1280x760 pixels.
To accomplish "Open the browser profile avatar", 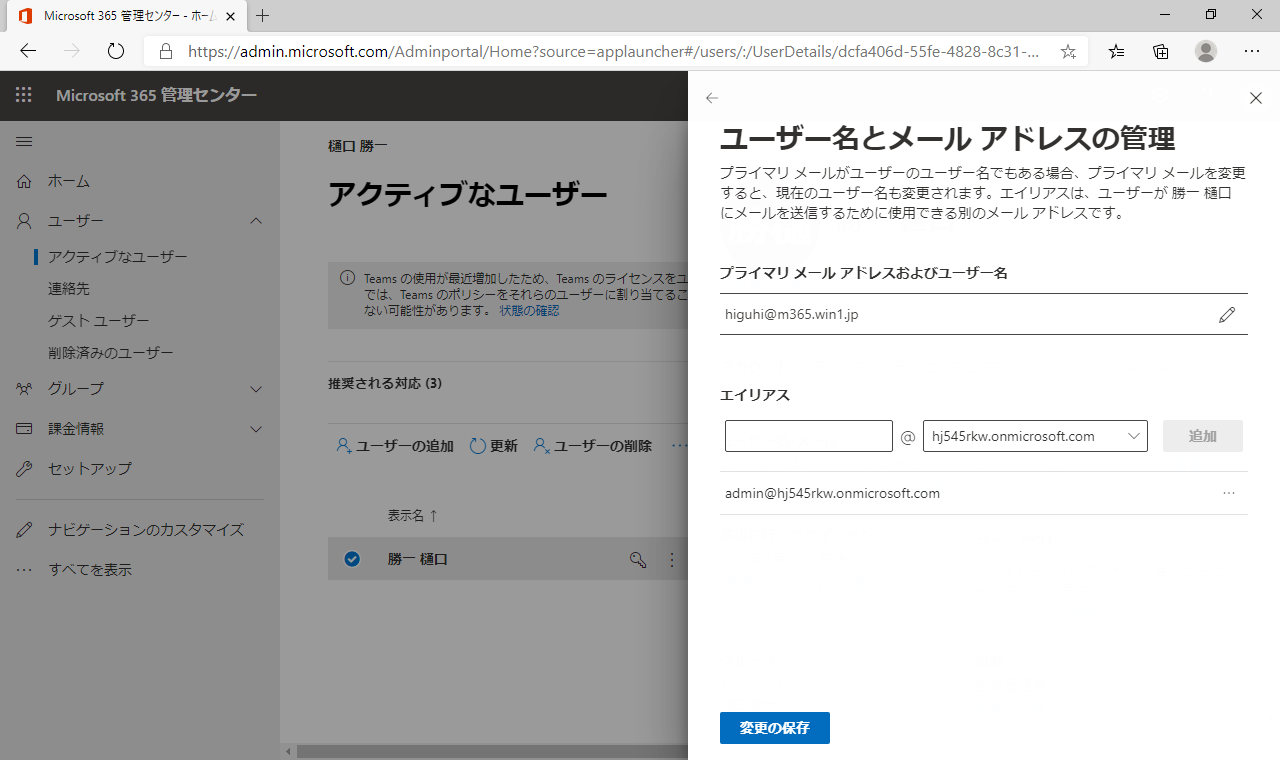I will coord(1206,51).
